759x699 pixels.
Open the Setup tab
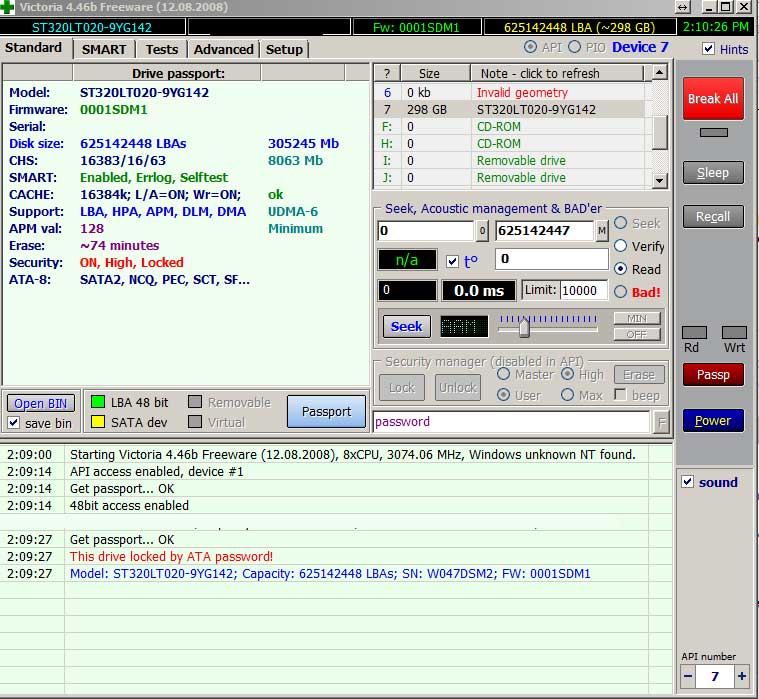click(284, 49)
